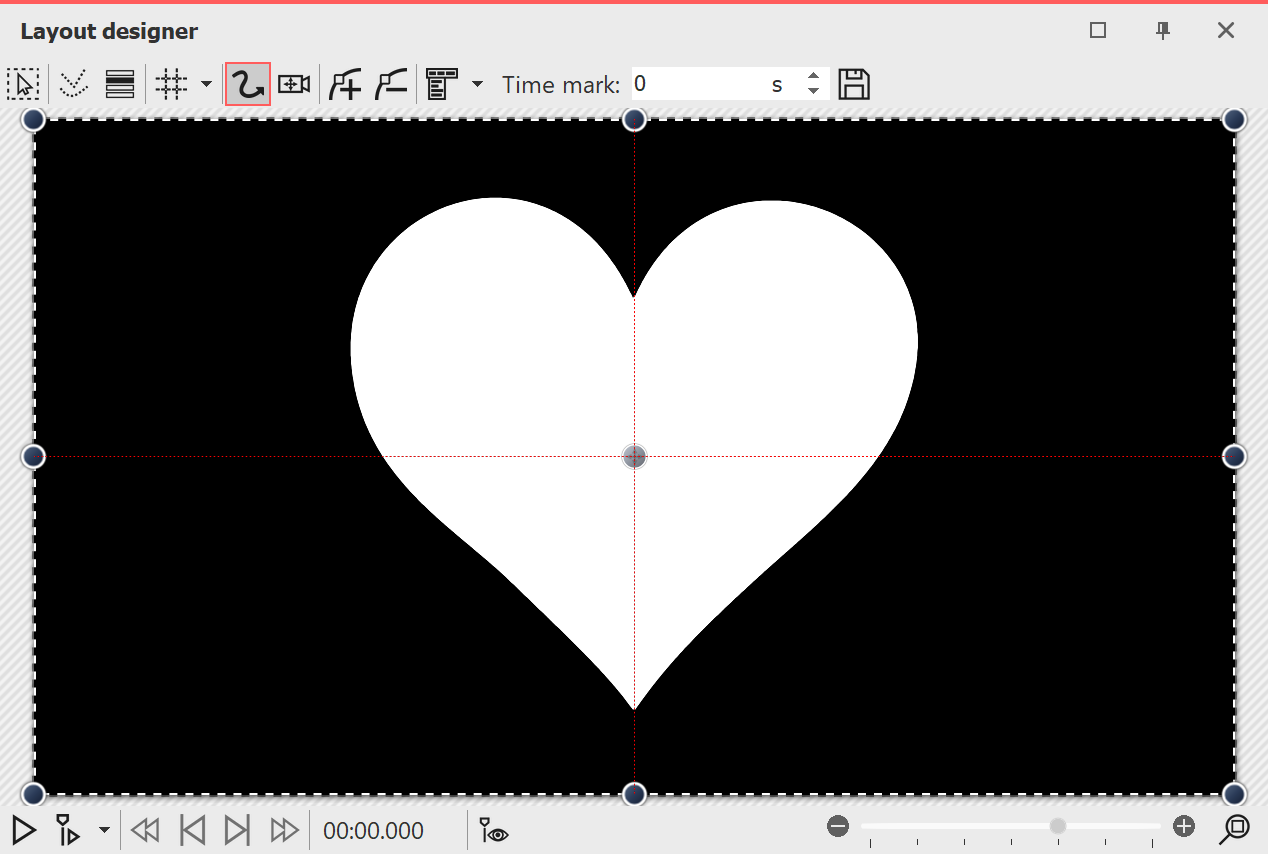Pin the Layout designer window

(1162, 31)
